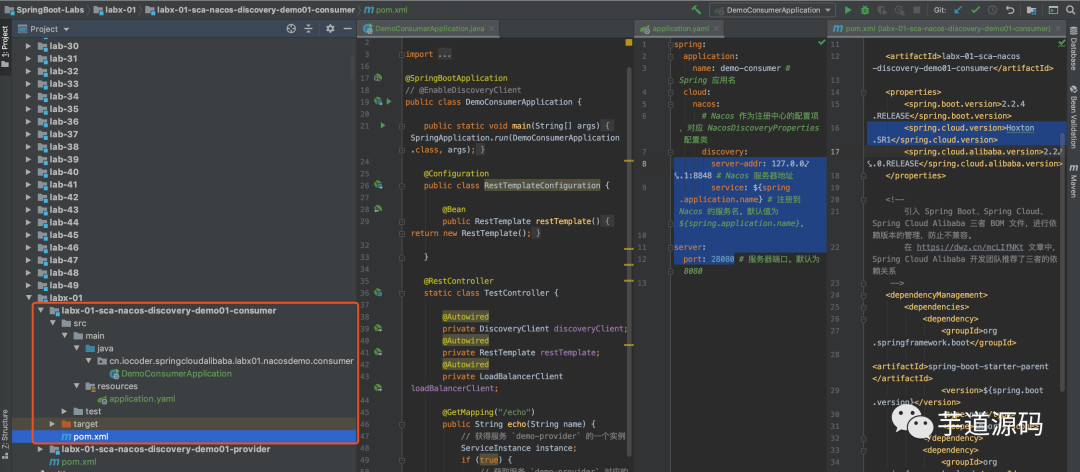Click RestTemplateConfiguration class name in editor
Viewport: 1080px width, 472px height.
(x=542, y=185)
